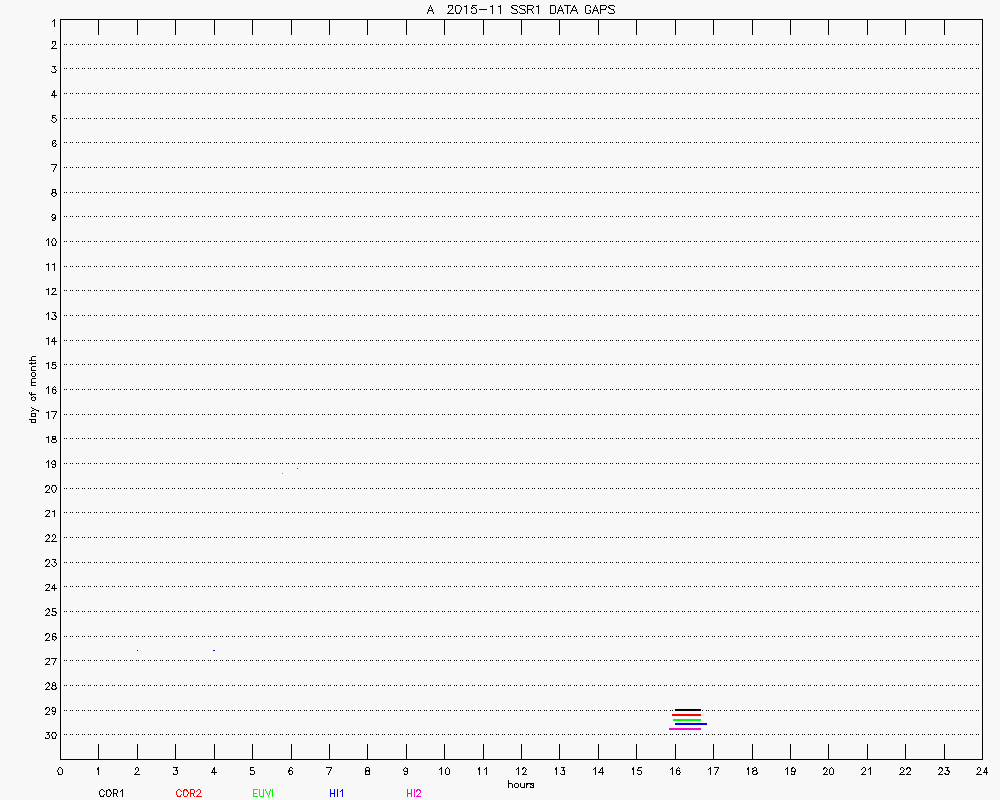This screenshot has width=1000, height=800.
Task: Select the red COR2 legend label
Action: click(x=188, y=793)
